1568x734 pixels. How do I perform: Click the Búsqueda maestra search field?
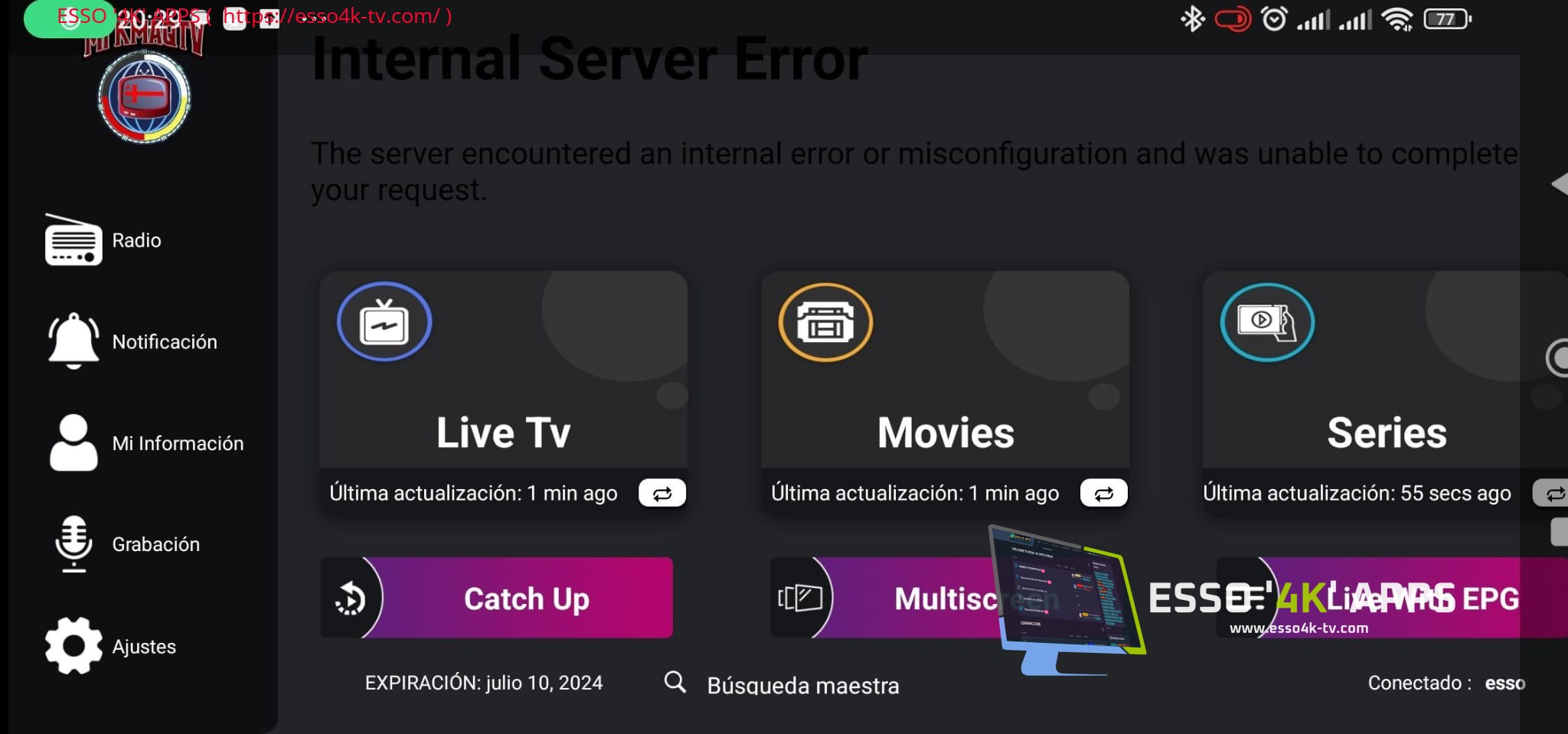803,685
